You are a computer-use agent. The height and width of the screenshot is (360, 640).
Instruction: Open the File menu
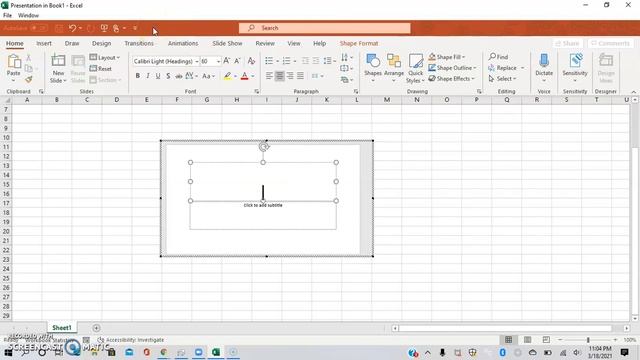coord(7,16)
